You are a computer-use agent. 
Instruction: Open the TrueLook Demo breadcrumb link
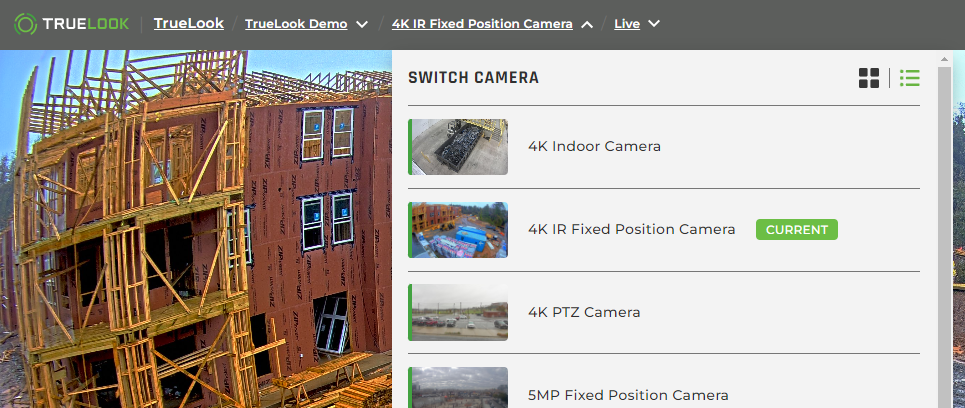point(296,24)
